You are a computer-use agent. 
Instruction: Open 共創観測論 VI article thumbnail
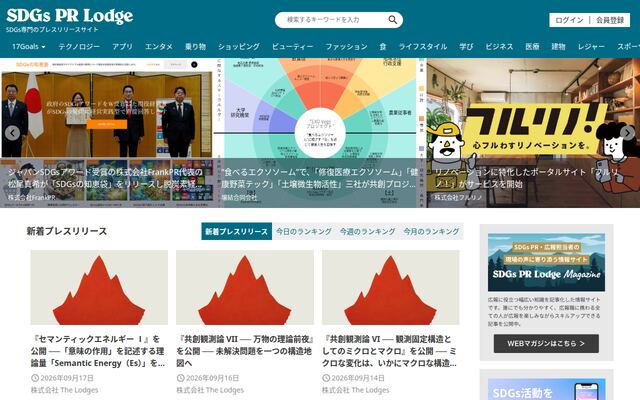click(391, 287)
